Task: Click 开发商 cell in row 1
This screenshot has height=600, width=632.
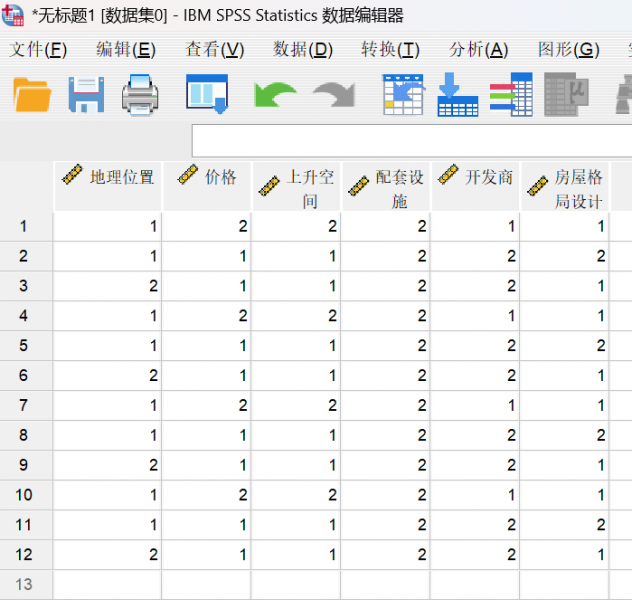Action: [x=475, y=226]
